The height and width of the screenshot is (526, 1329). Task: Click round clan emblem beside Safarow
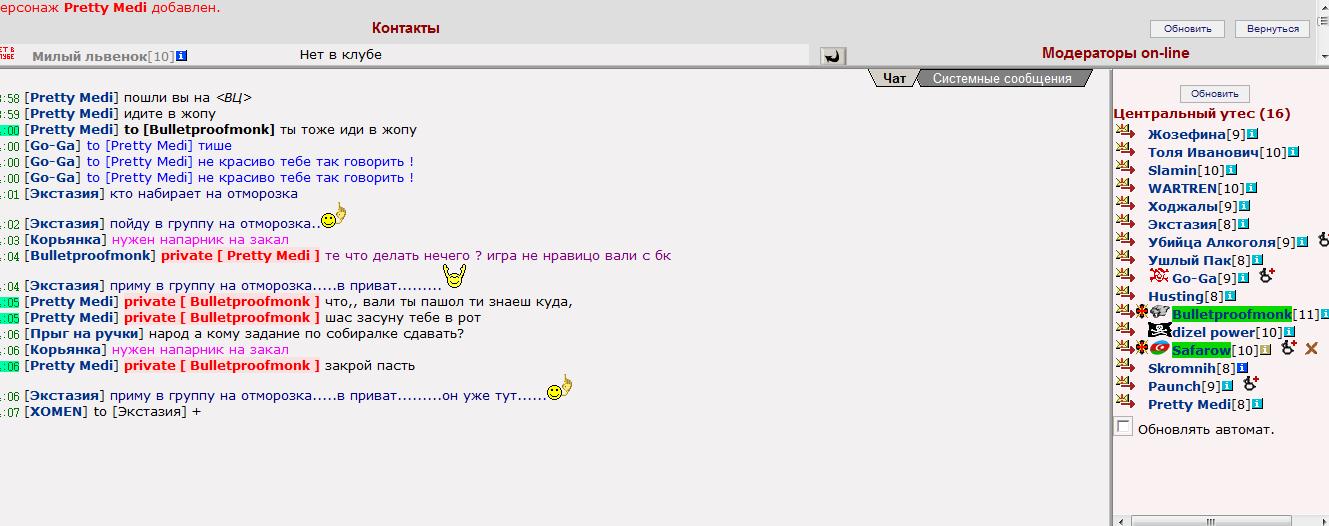(x=1160, y=349)
